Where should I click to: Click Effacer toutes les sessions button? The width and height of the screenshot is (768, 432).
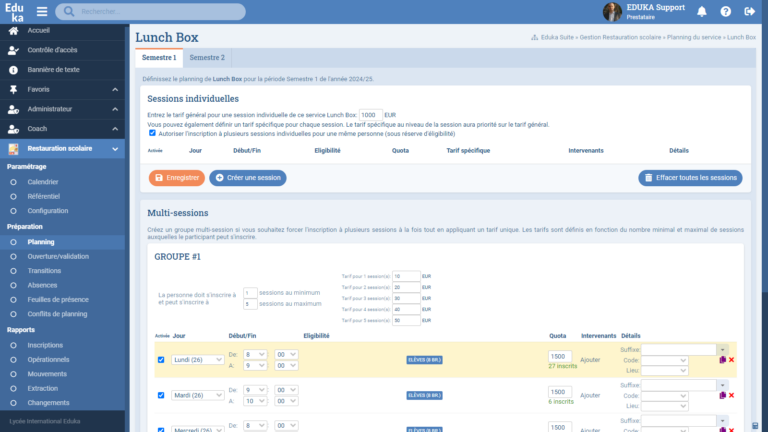[x=690, y=178]
